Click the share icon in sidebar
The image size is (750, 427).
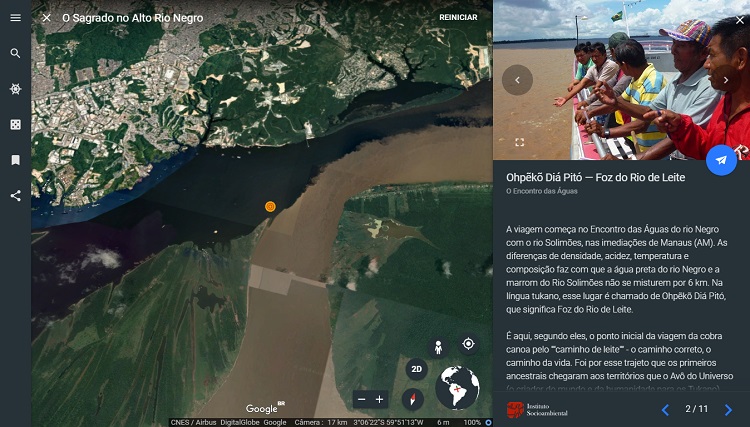coord(15,195)
